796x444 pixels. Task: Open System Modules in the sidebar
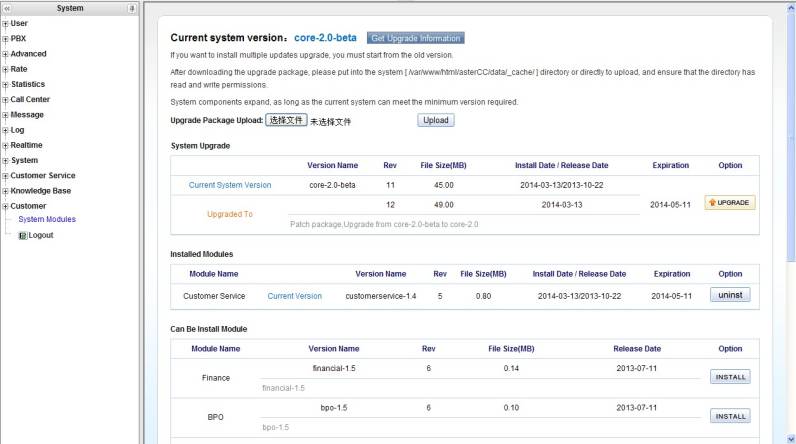click(47, 219)
